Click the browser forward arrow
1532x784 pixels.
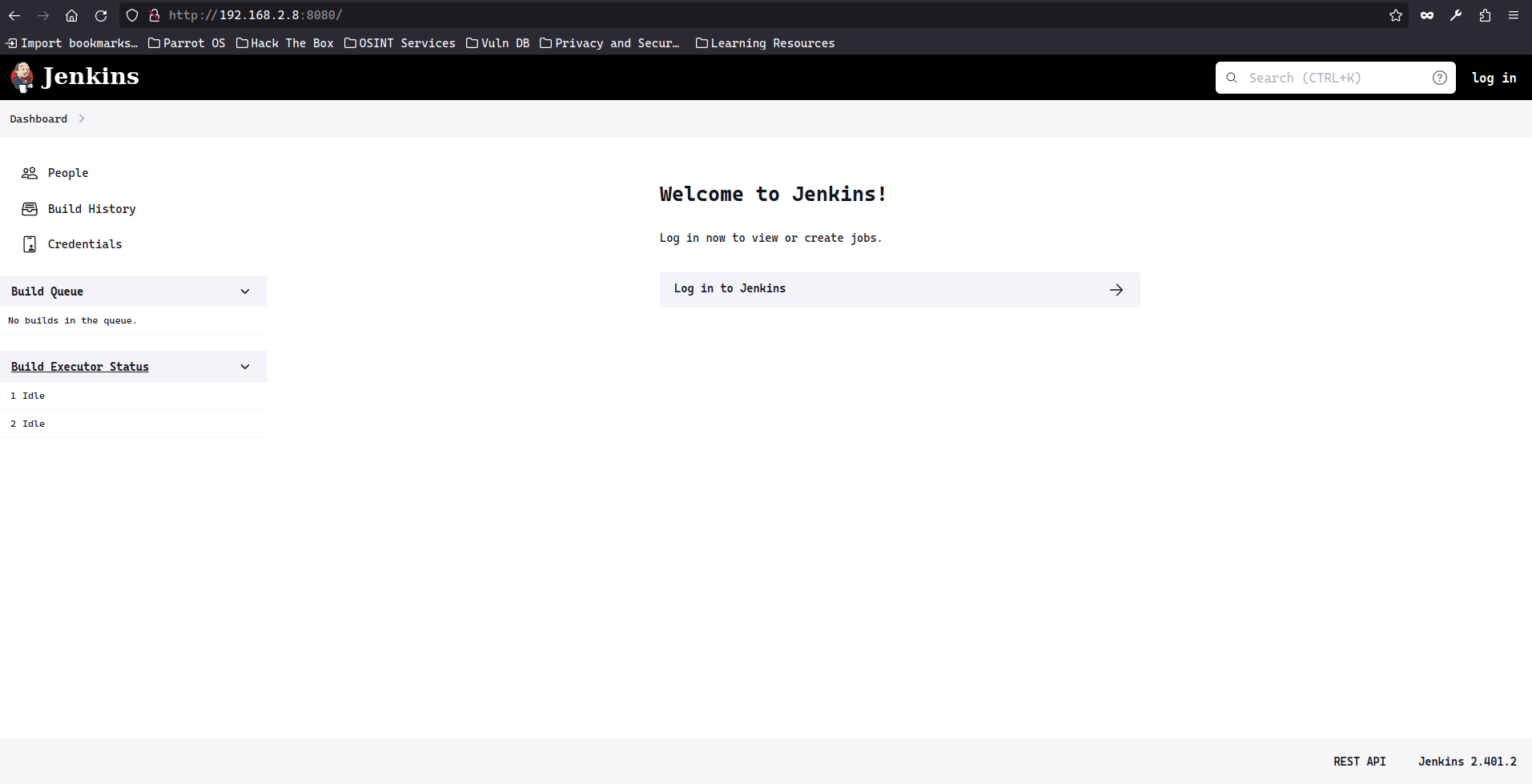[x=43, y=15]
